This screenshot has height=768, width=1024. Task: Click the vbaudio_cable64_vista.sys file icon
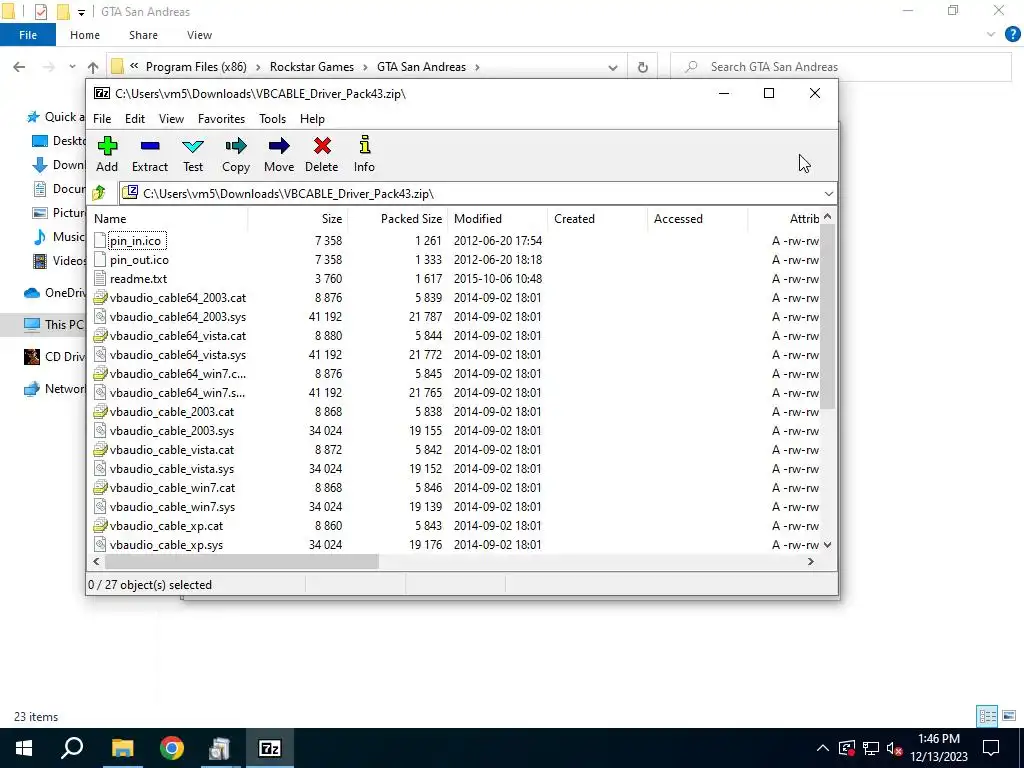click(x=100, y=355)
